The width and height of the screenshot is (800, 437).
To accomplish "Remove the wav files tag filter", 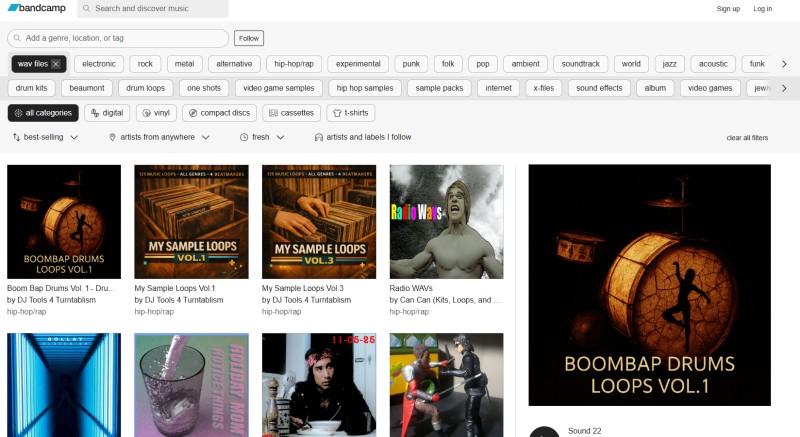I will click(56, 64).
